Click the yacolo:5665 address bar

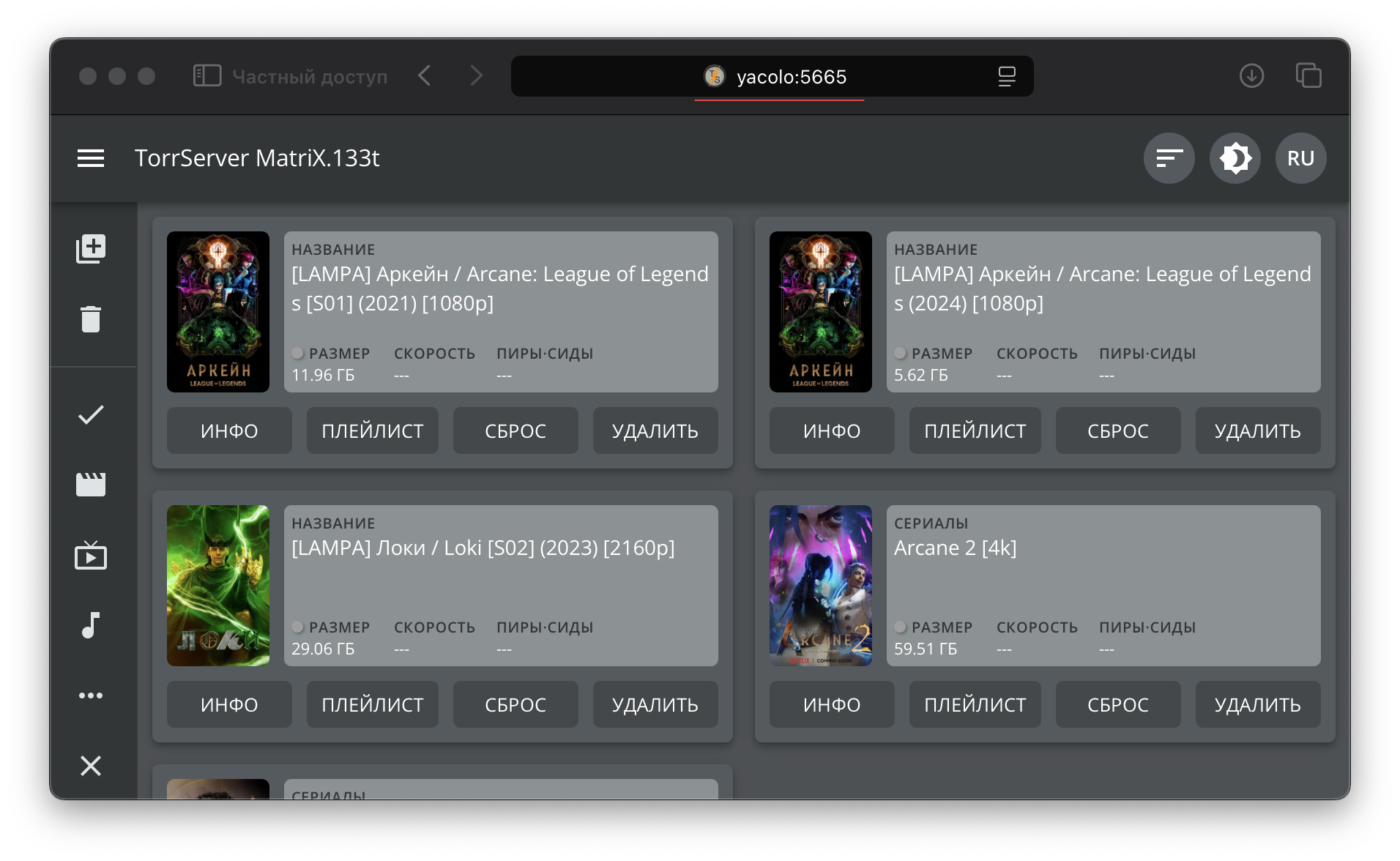(791, 77)
